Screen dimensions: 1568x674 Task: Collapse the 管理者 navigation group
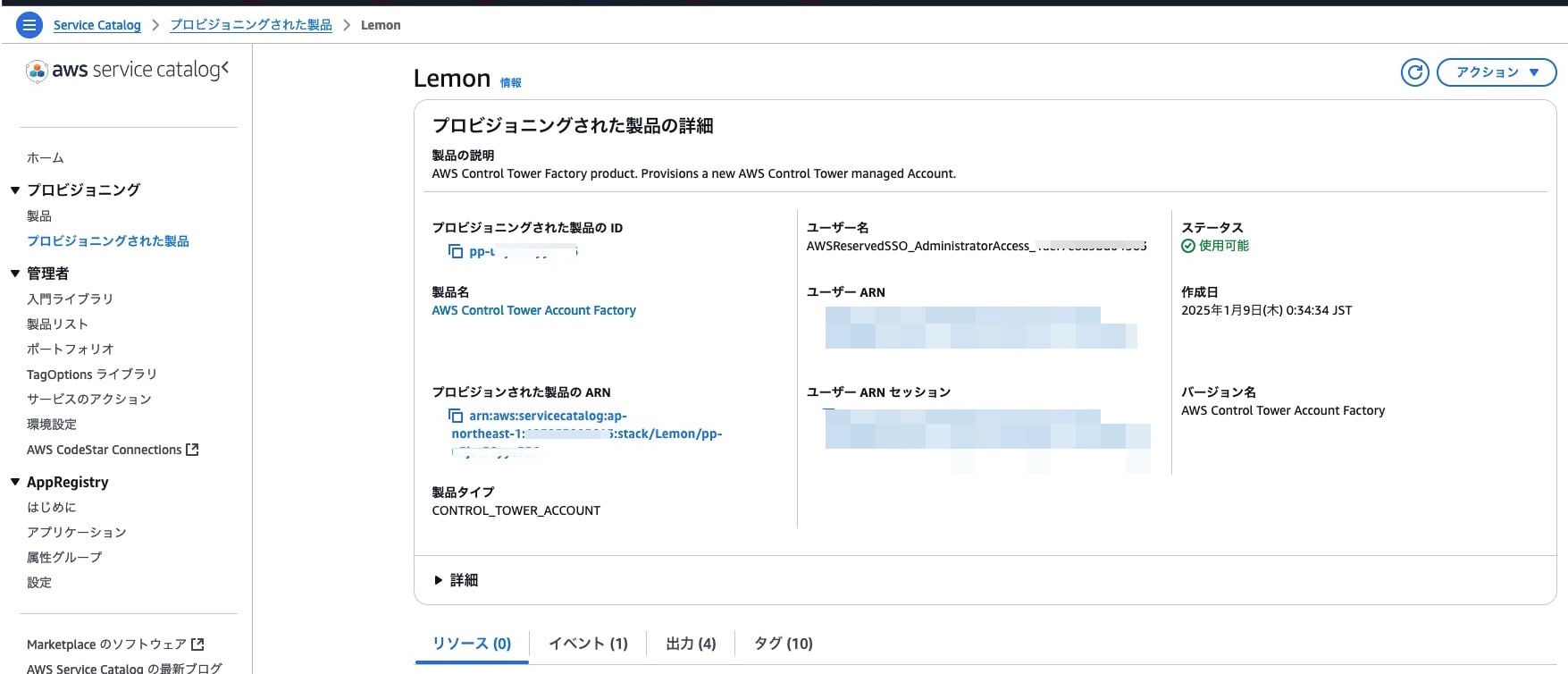(15, 274)
